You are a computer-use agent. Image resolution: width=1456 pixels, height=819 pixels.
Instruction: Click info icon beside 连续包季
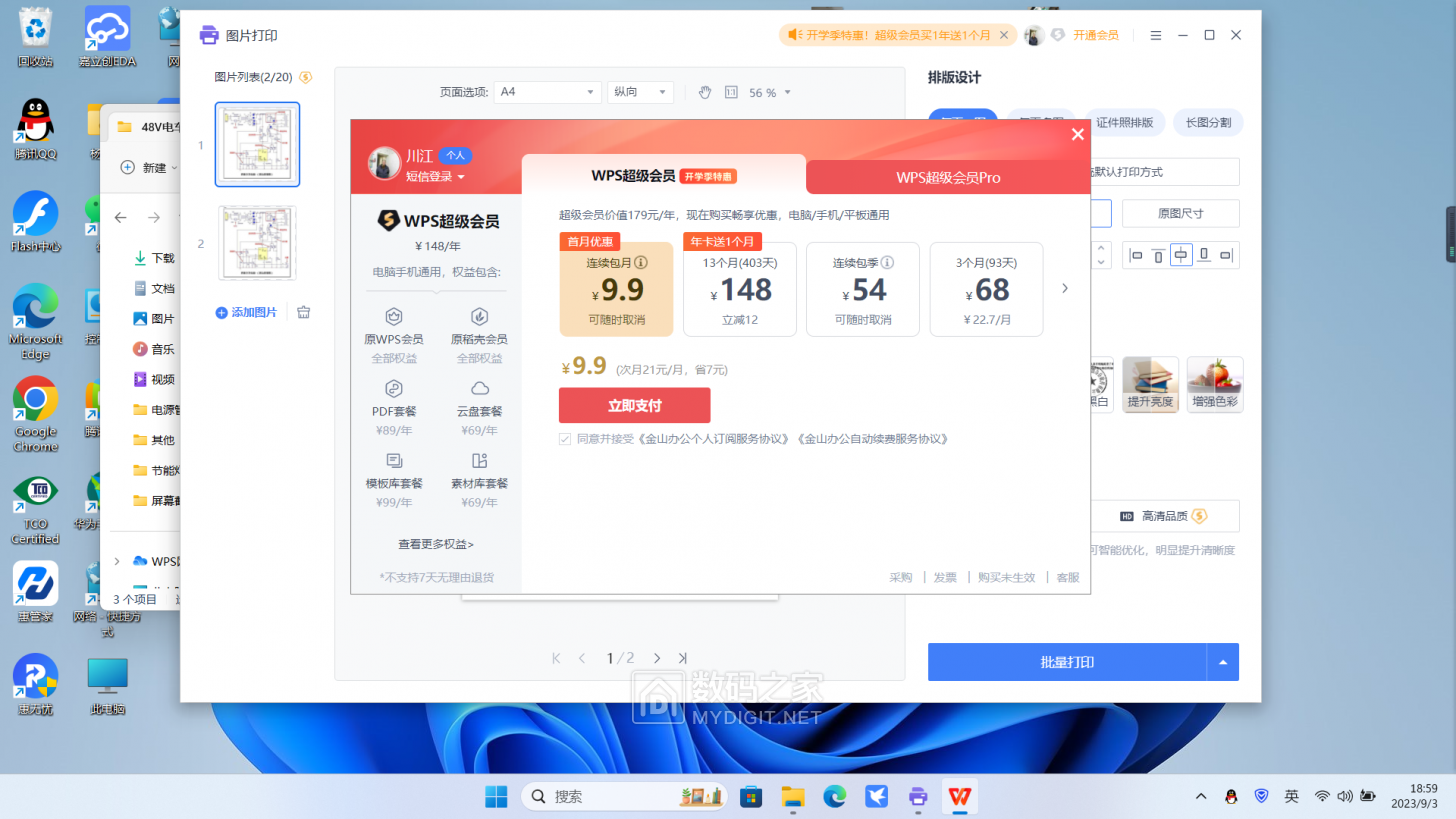(x=887, y=263)
